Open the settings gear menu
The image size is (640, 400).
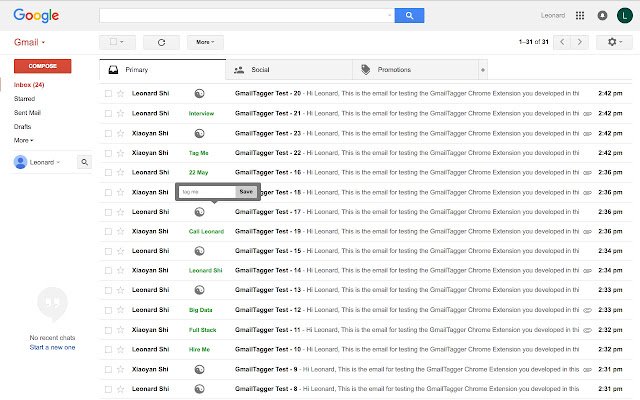(x=614, y=42)
